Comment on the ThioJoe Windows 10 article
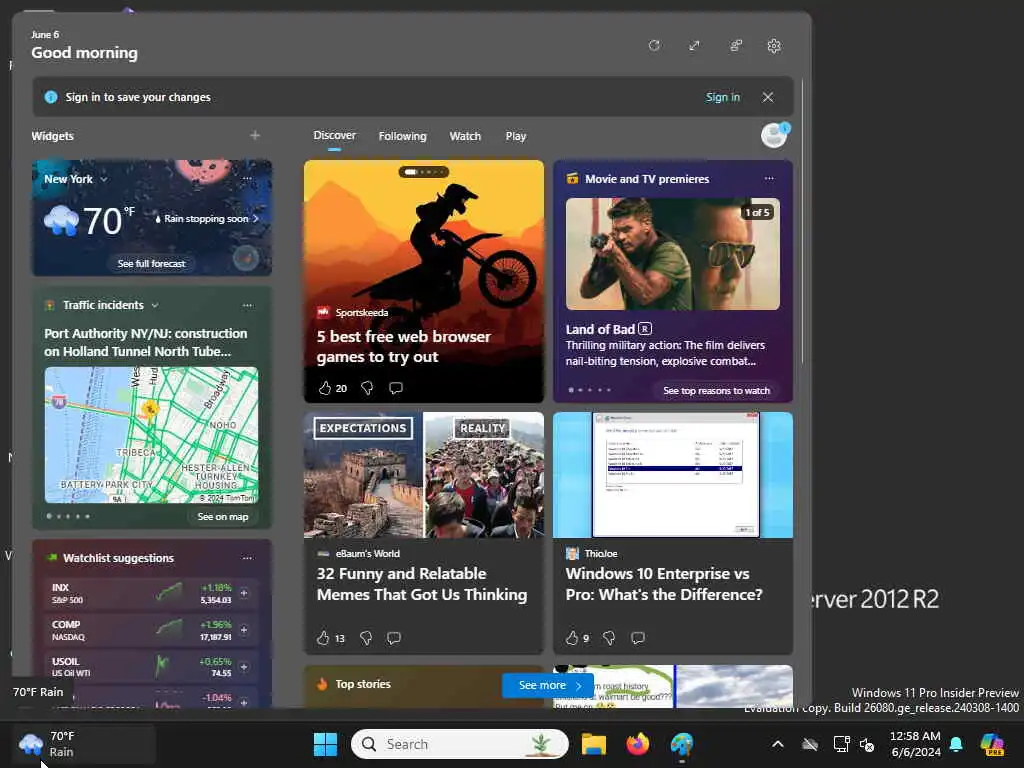 click(x=638, y=637)
